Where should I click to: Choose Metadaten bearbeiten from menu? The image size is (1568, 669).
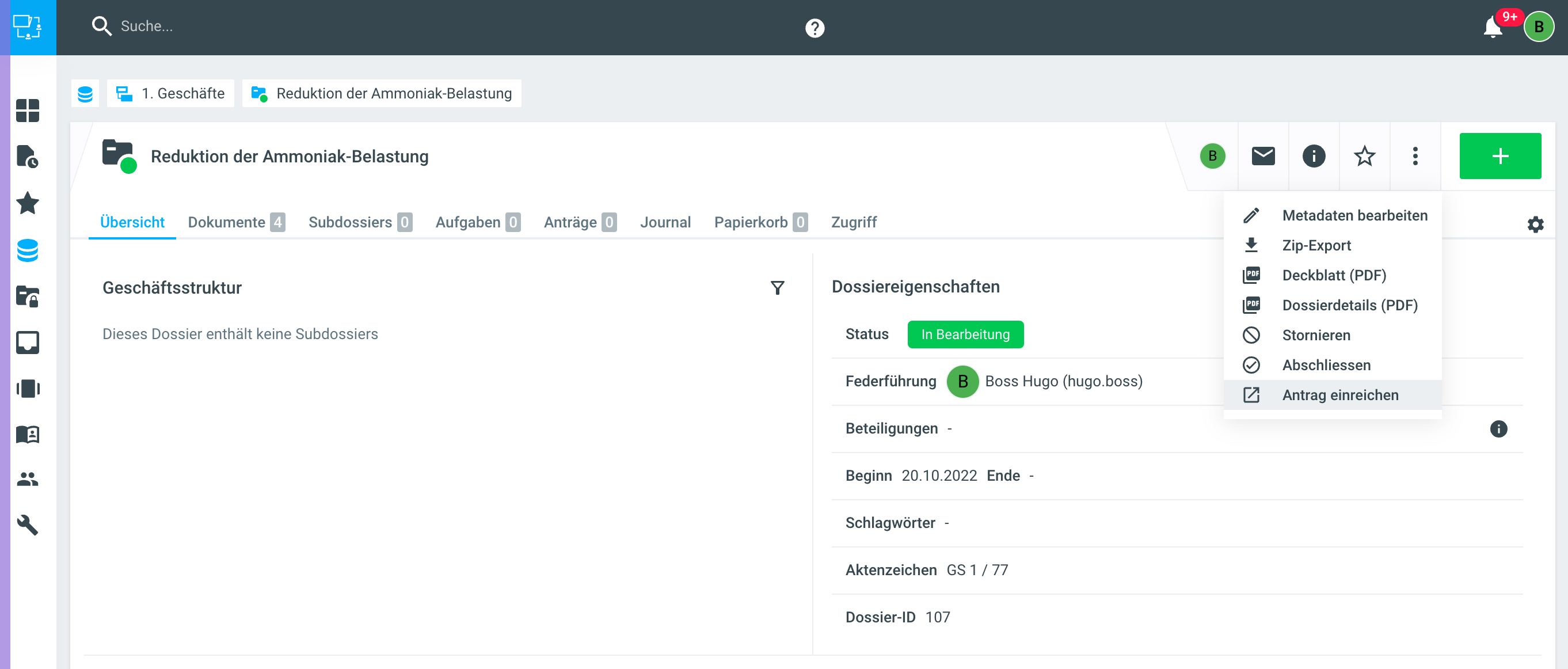pos(1354,215)
